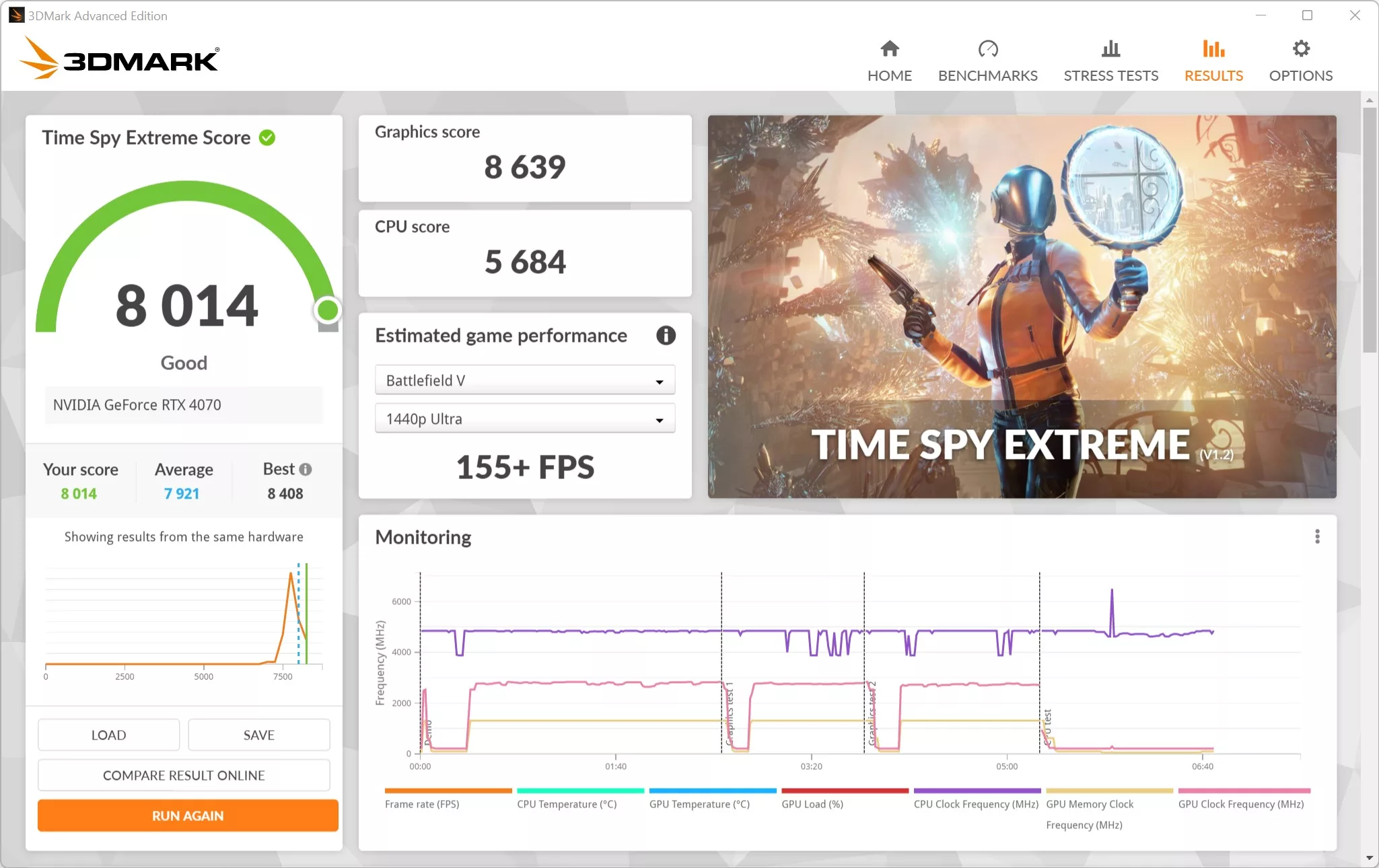Click the info icon beside Estimated game performance
Screen dimensions: 1379x868
[x=666, y=336]
